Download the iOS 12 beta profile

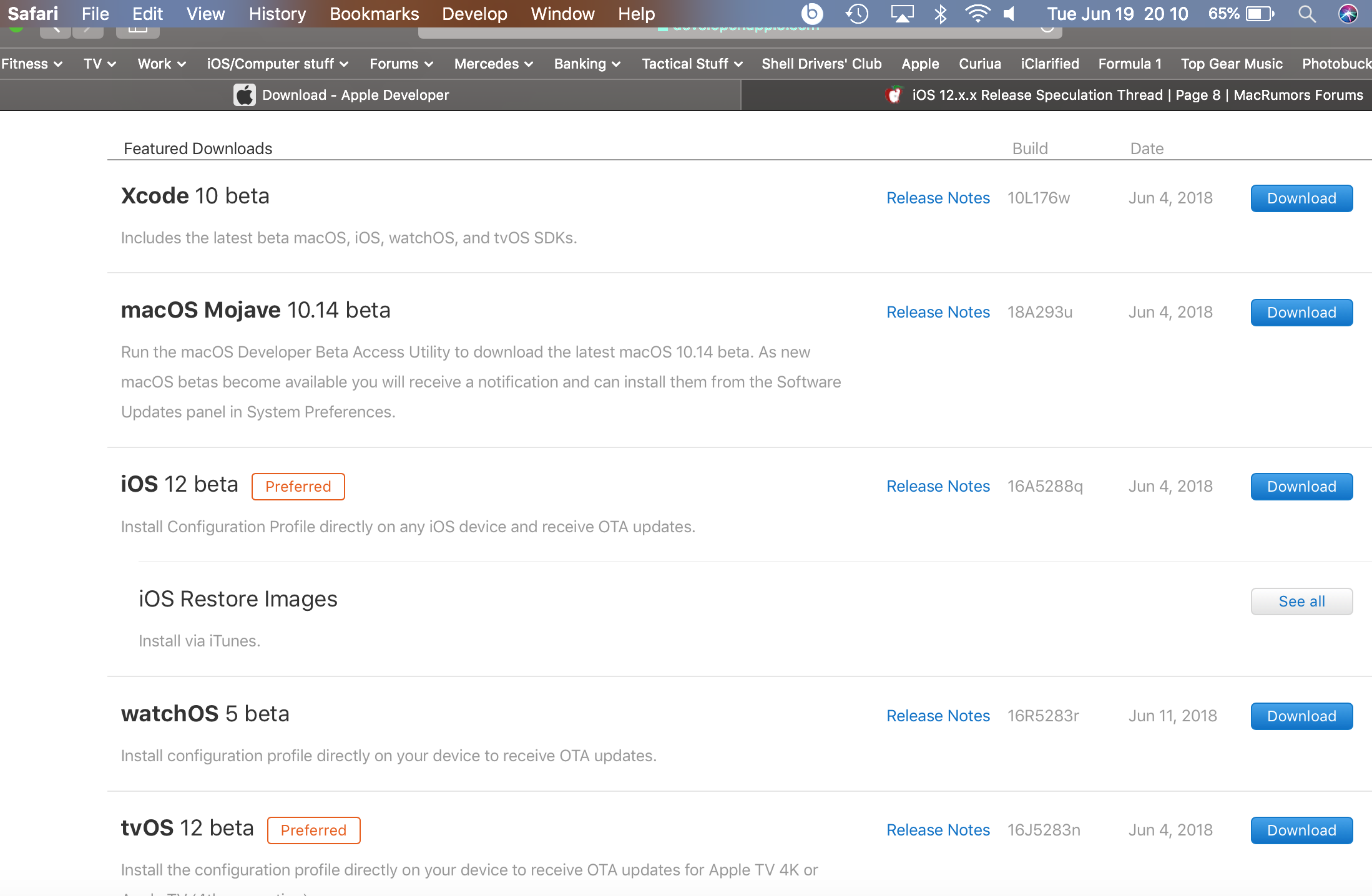click(1301, 487)
